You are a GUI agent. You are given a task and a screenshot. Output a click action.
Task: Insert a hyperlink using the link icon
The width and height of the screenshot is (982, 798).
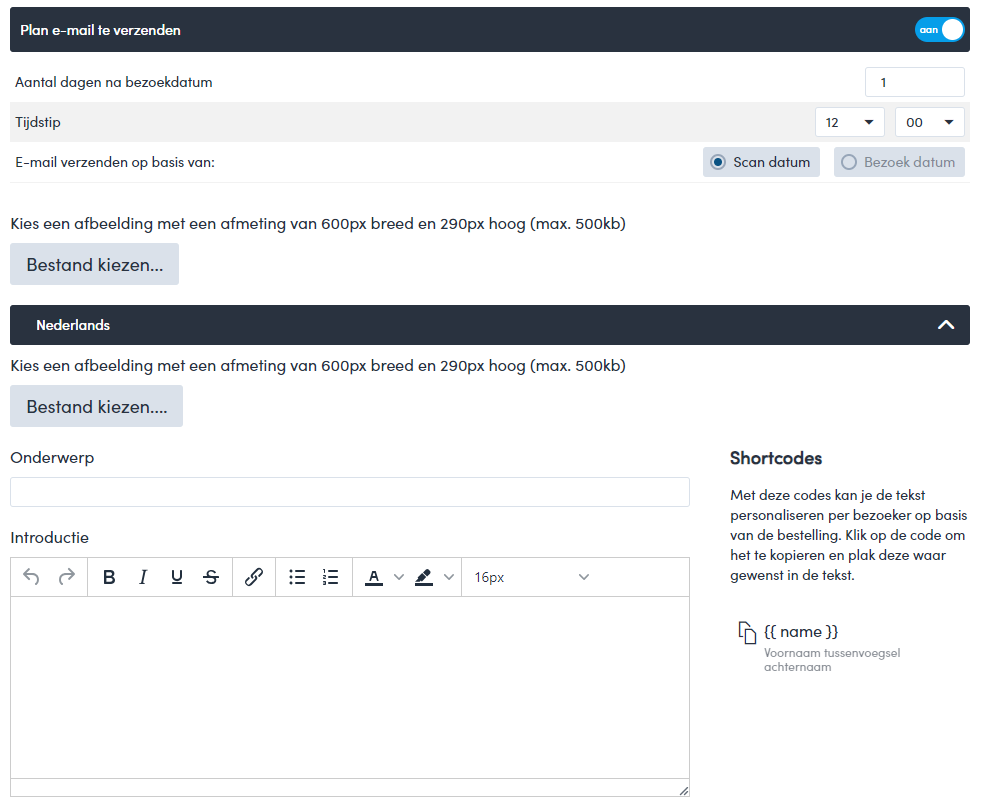click(x=254, y=577)
